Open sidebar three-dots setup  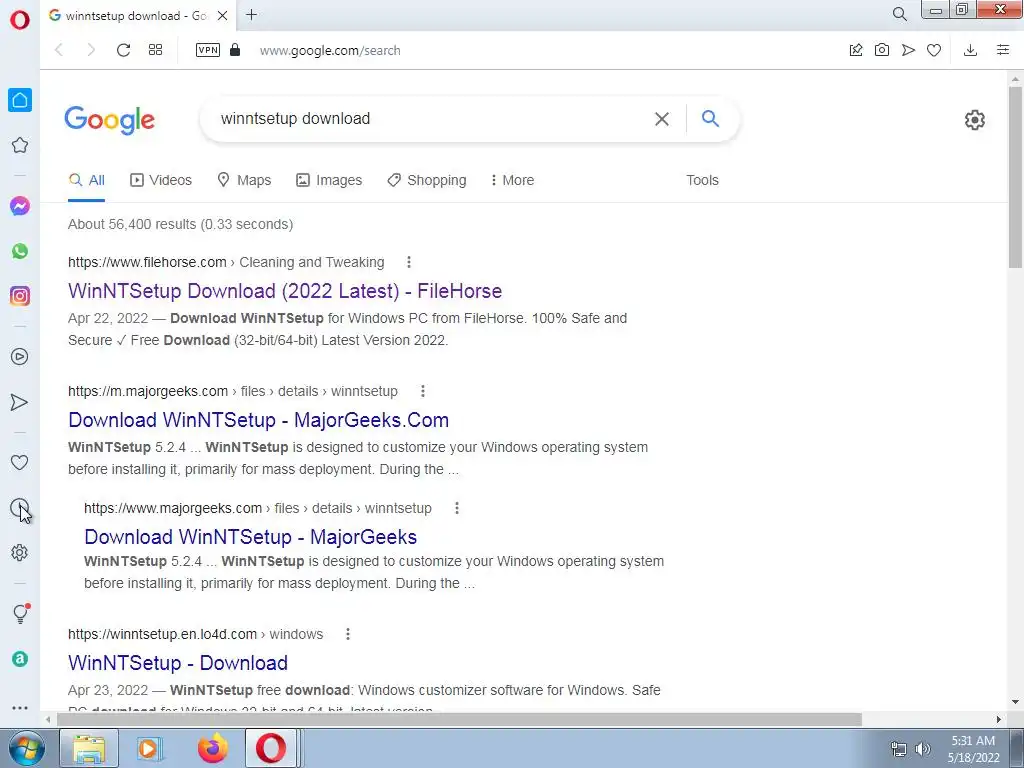[x=20, y=708]
